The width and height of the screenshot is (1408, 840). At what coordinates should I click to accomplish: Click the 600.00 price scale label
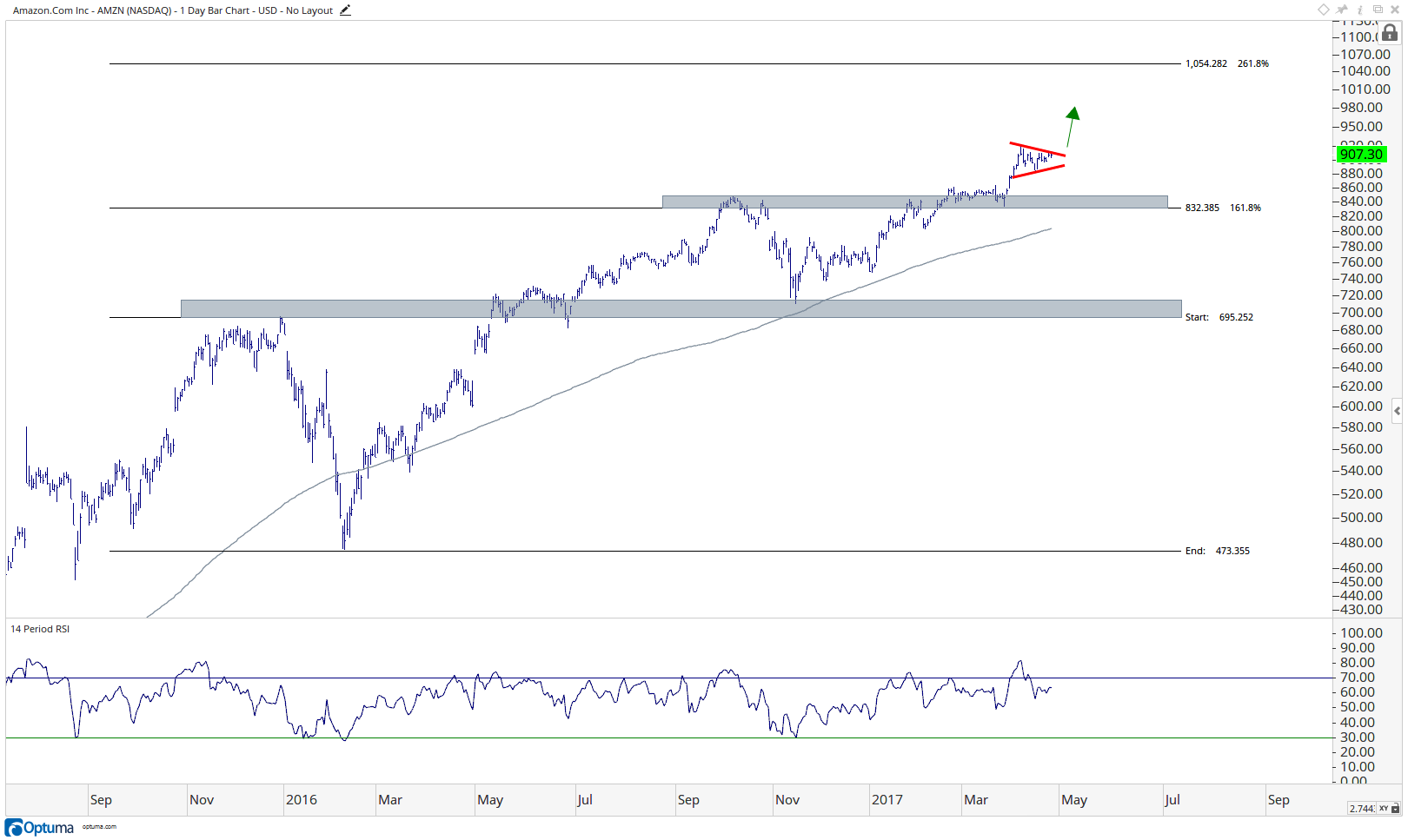coord(1361,407)
